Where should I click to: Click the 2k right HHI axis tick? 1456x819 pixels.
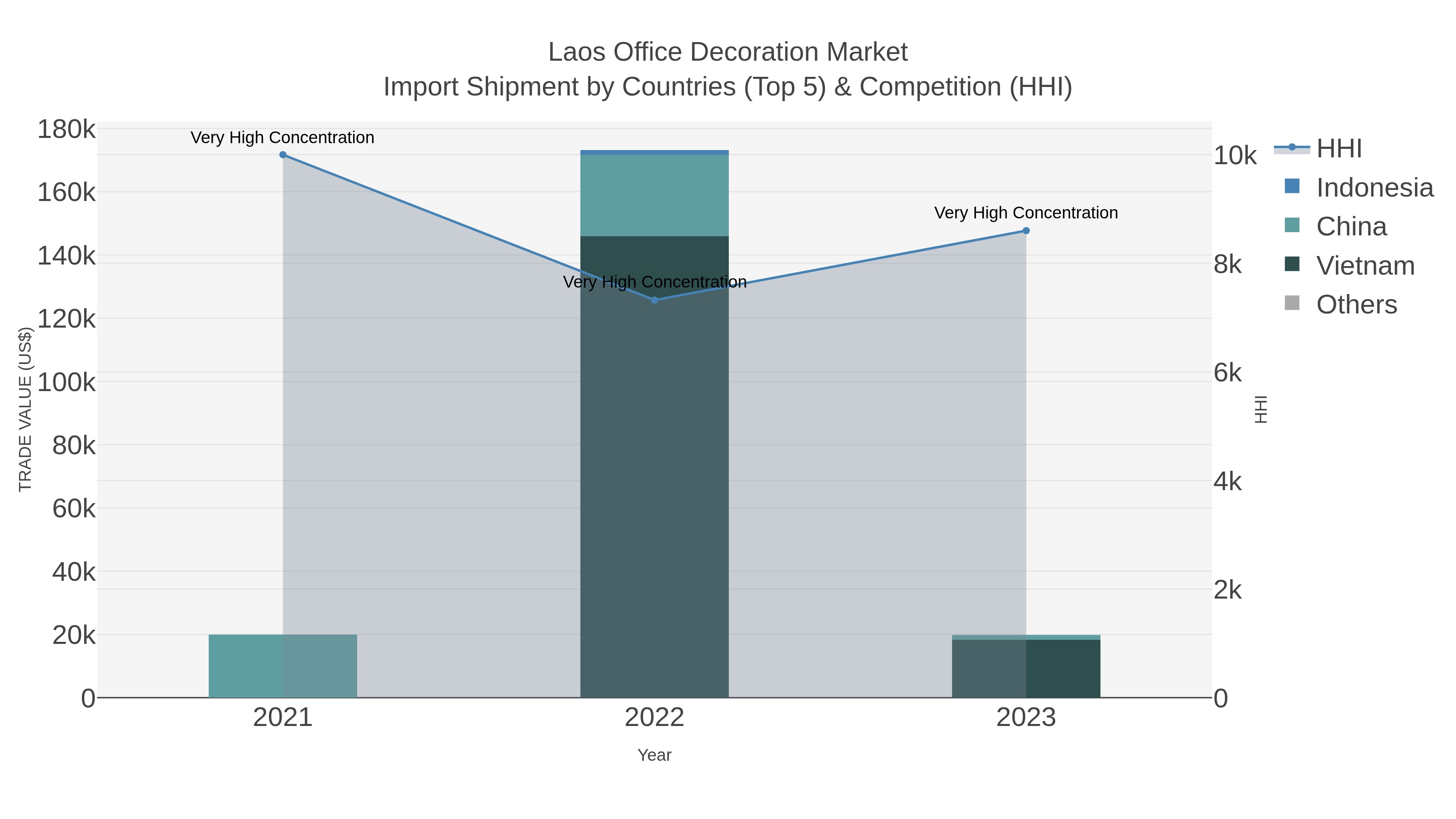1227,590
